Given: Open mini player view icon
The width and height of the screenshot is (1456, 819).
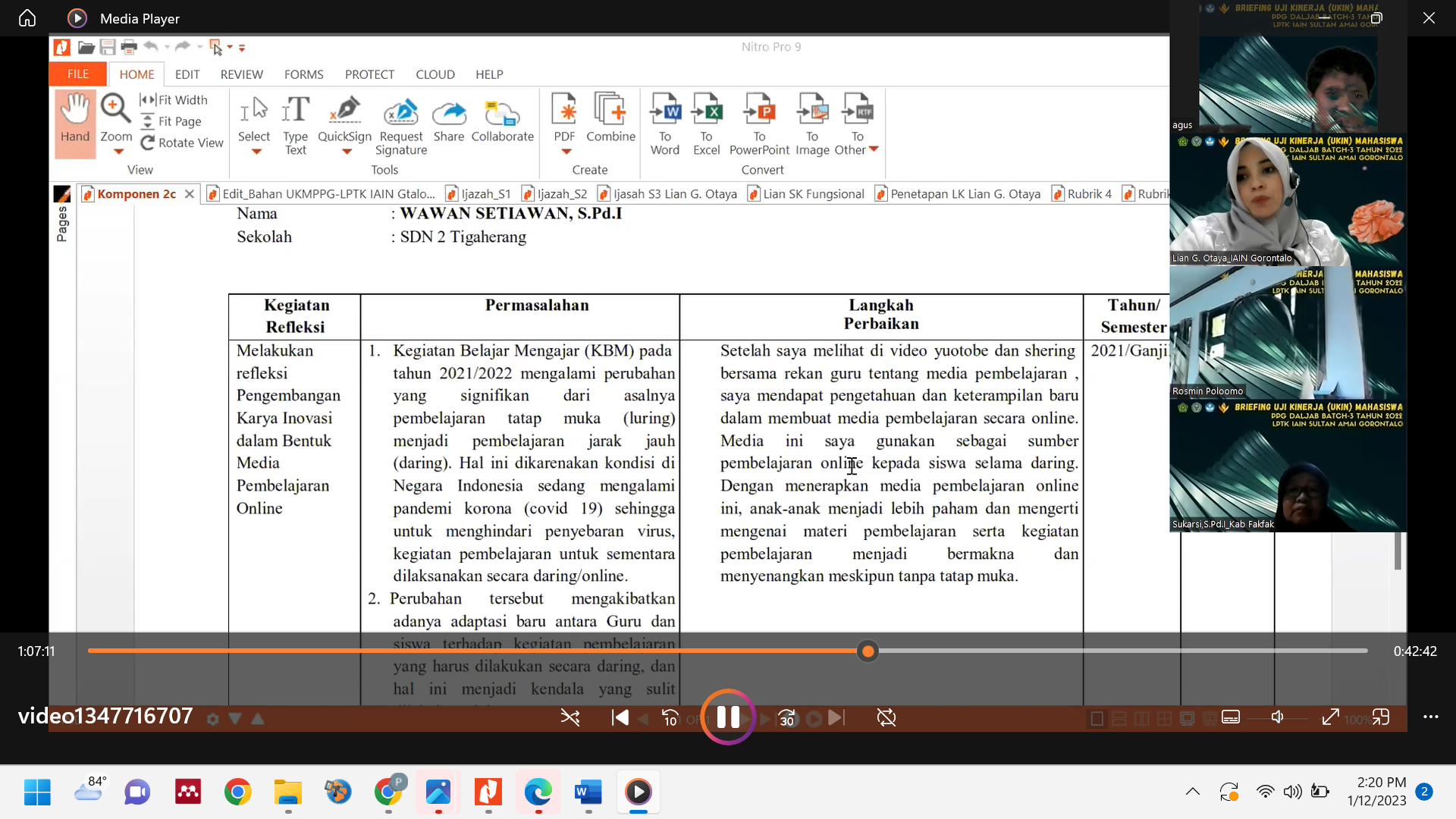Looking at the screenshot, I should (1381, 717).
